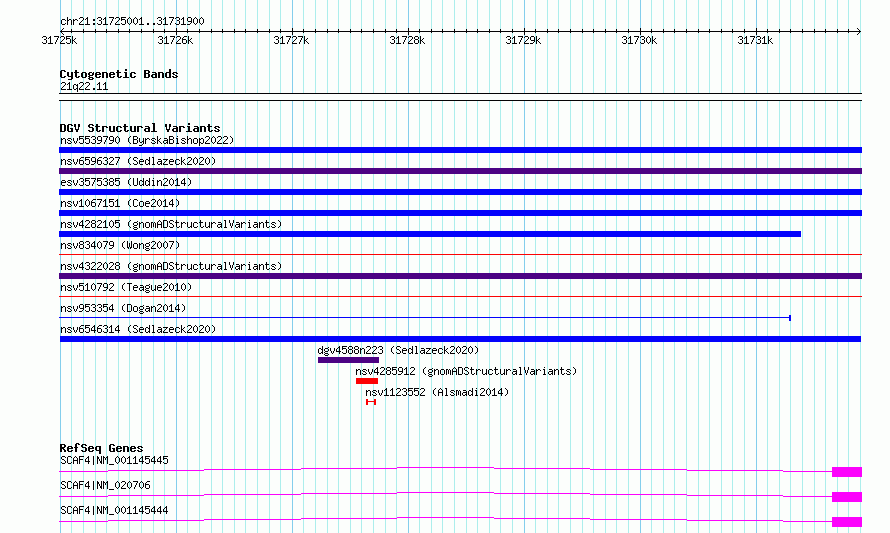
Task: Select the purple nsv4322028 variant bar
Action: [x=460, y=276]
